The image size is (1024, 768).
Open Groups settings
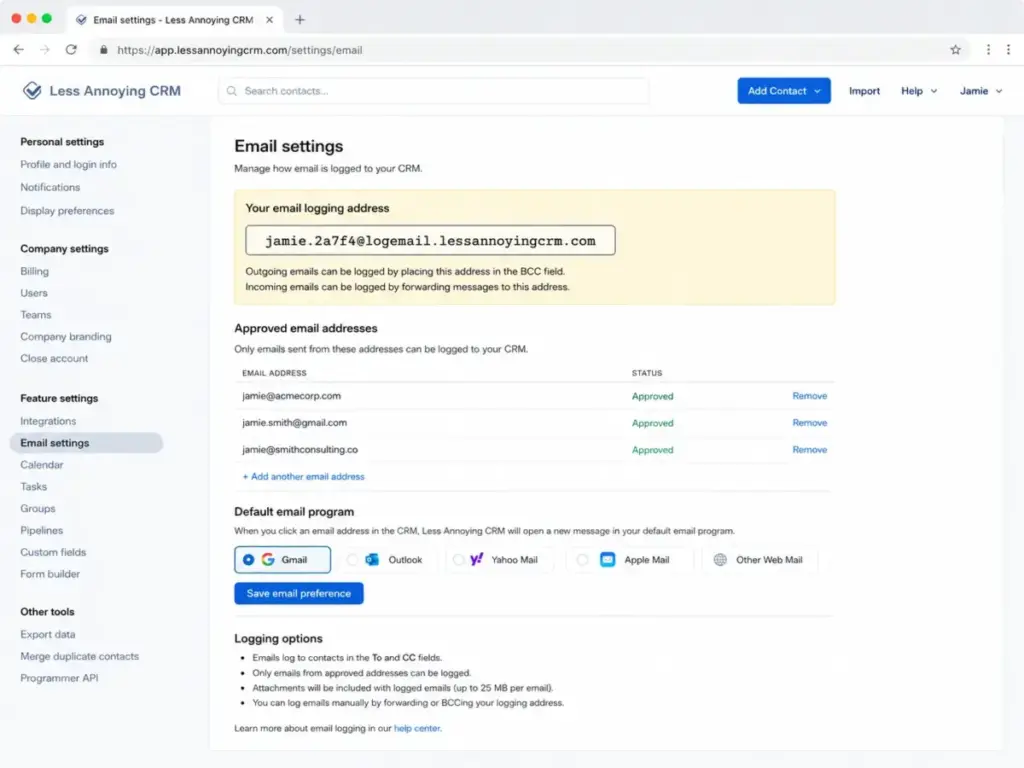point(38,509)
